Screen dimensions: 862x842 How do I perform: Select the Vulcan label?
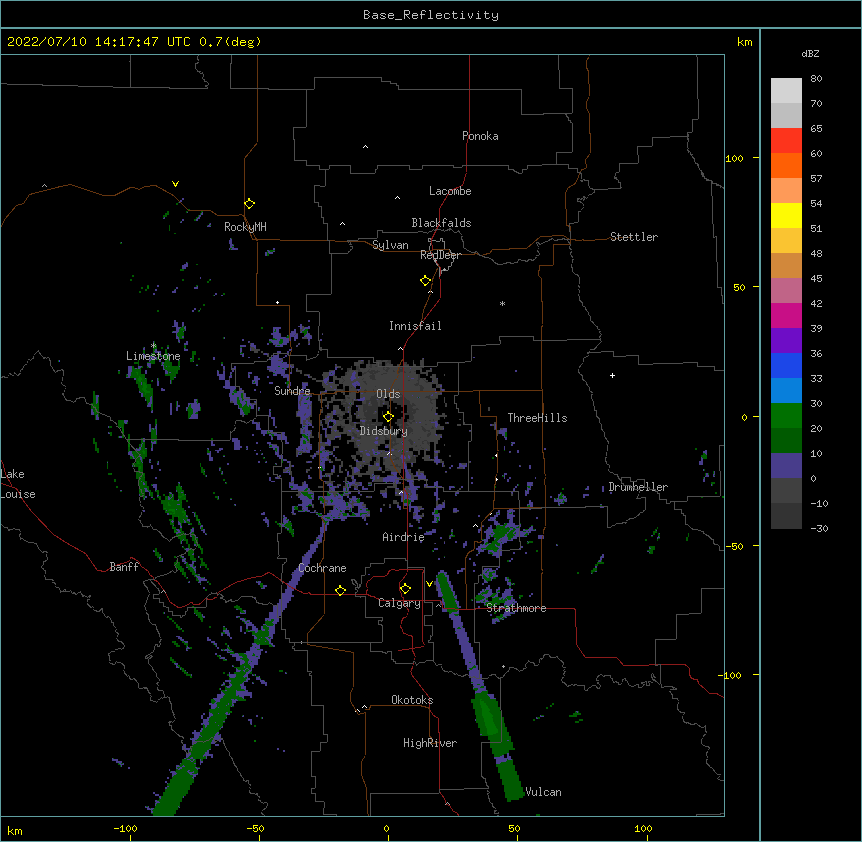[x=543, y=792]
